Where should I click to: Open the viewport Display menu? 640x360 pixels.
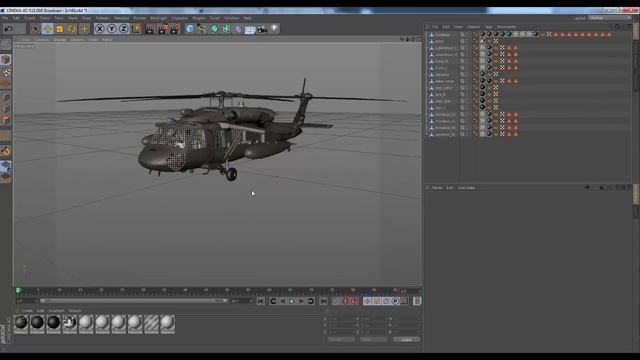click(x=60, y=40)
